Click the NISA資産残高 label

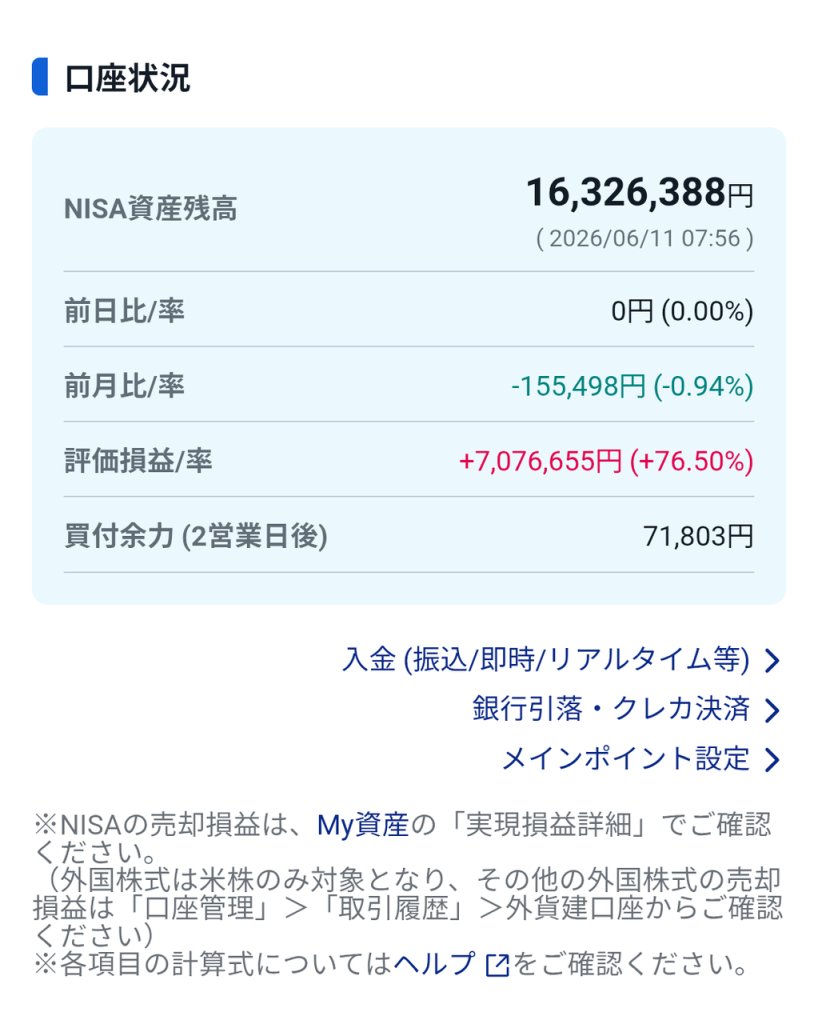pyautogui.click(x=151, y=209)
